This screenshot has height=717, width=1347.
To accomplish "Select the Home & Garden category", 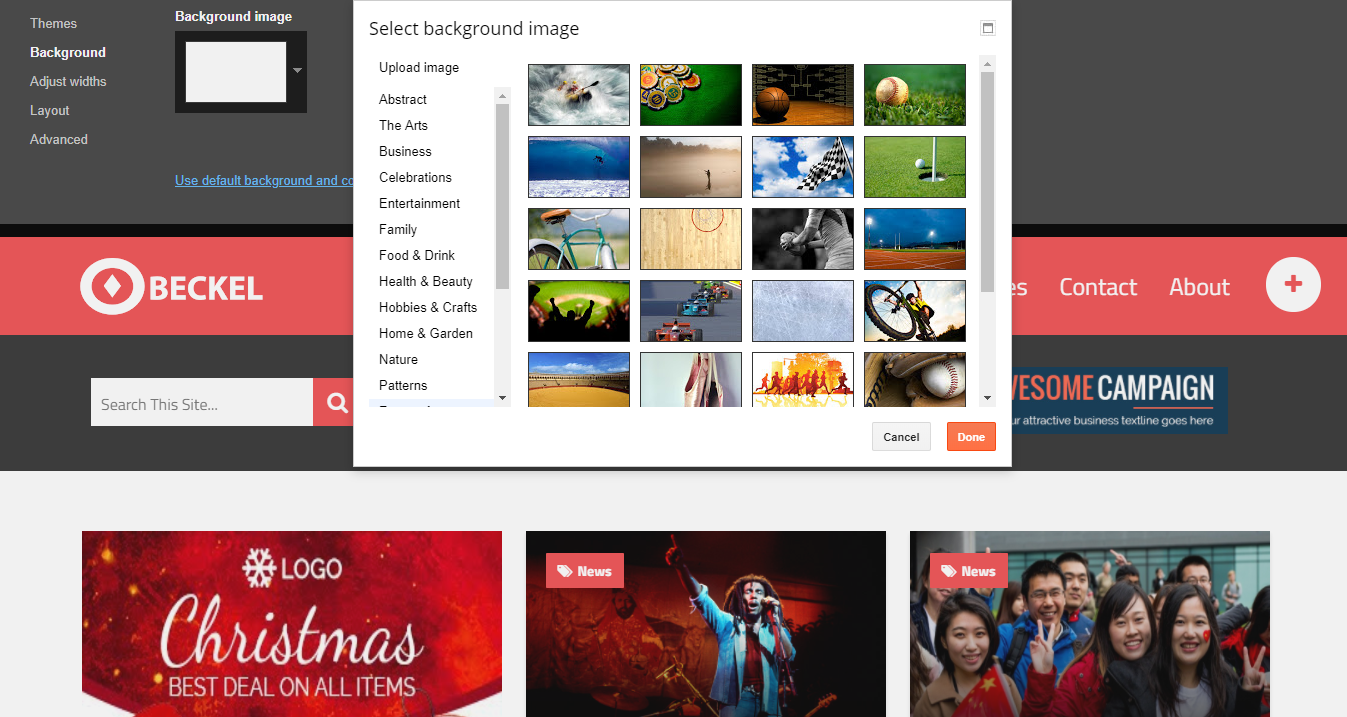I will pyautogui.click(x=426, y=333).
